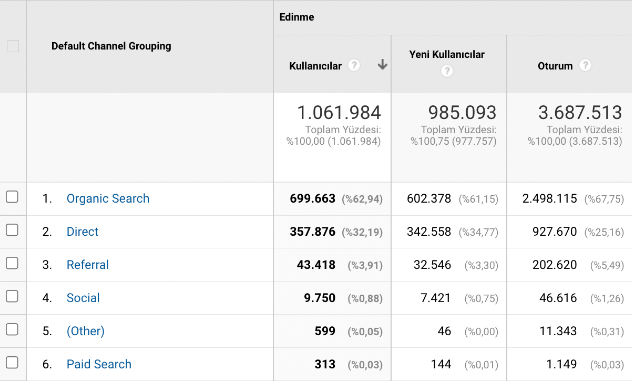Check the (Other) row checkbox

coord(12,329)
